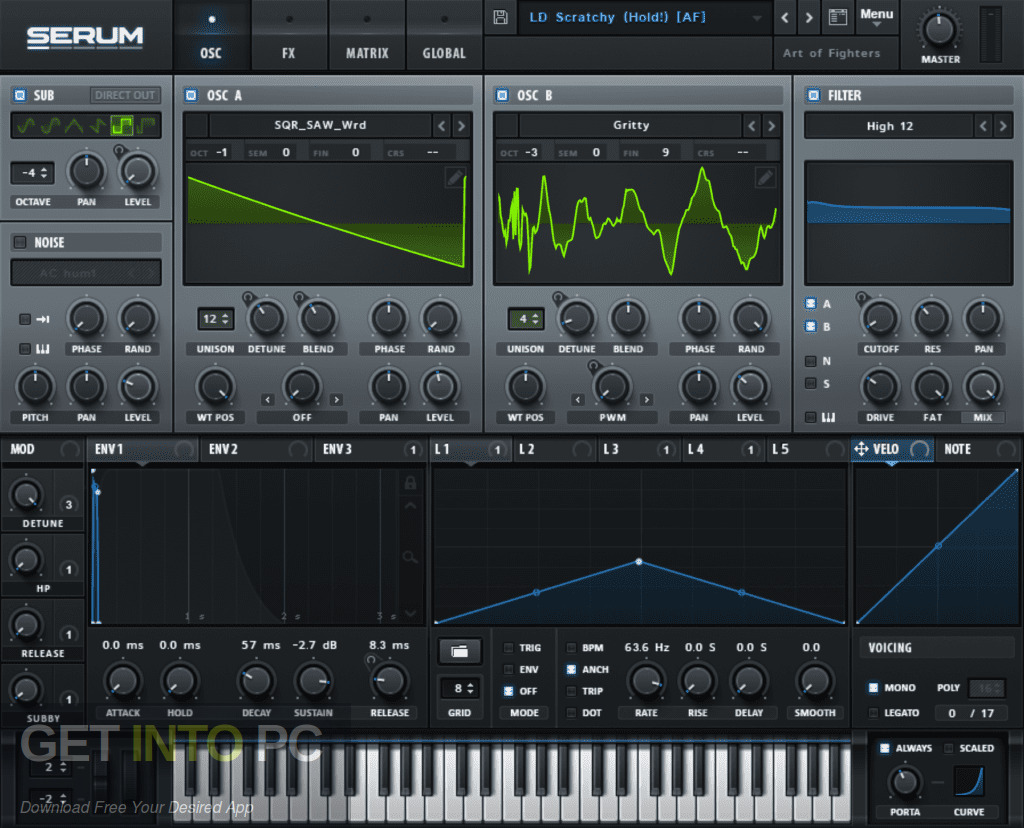Select the LFO 3 tab

click(x=640, y=449)
